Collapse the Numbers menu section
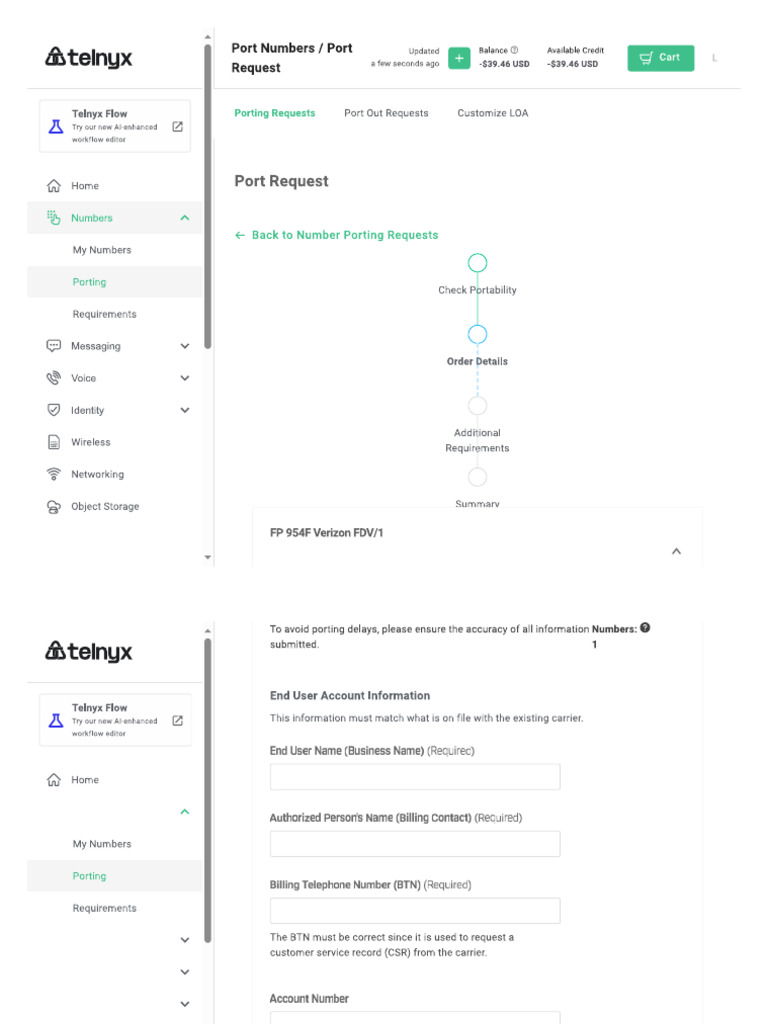This screenshot has height=1024, width=768. (x=184, y=218)
